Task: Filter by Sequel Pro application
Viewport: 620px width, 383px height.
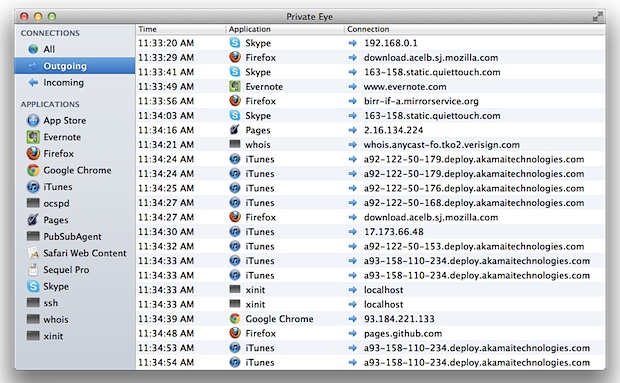Action: 66,270
